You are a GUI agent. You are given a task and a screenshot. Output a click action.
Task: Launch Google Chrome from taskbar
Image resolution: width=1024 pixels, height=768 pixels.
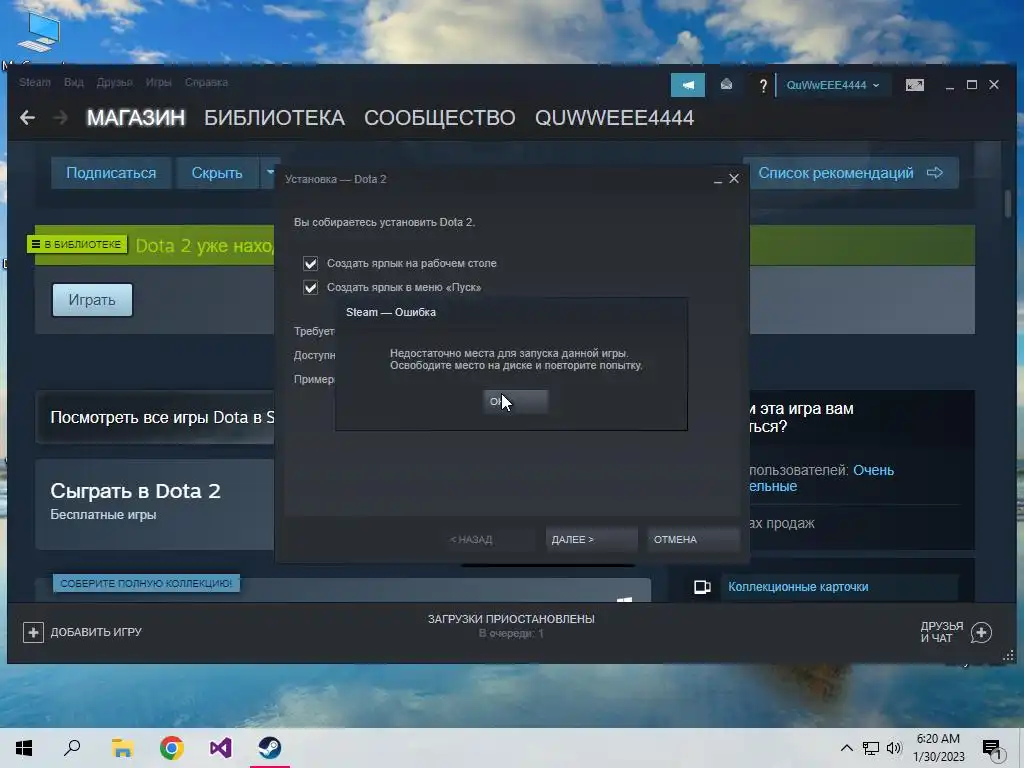coord(171,748)
